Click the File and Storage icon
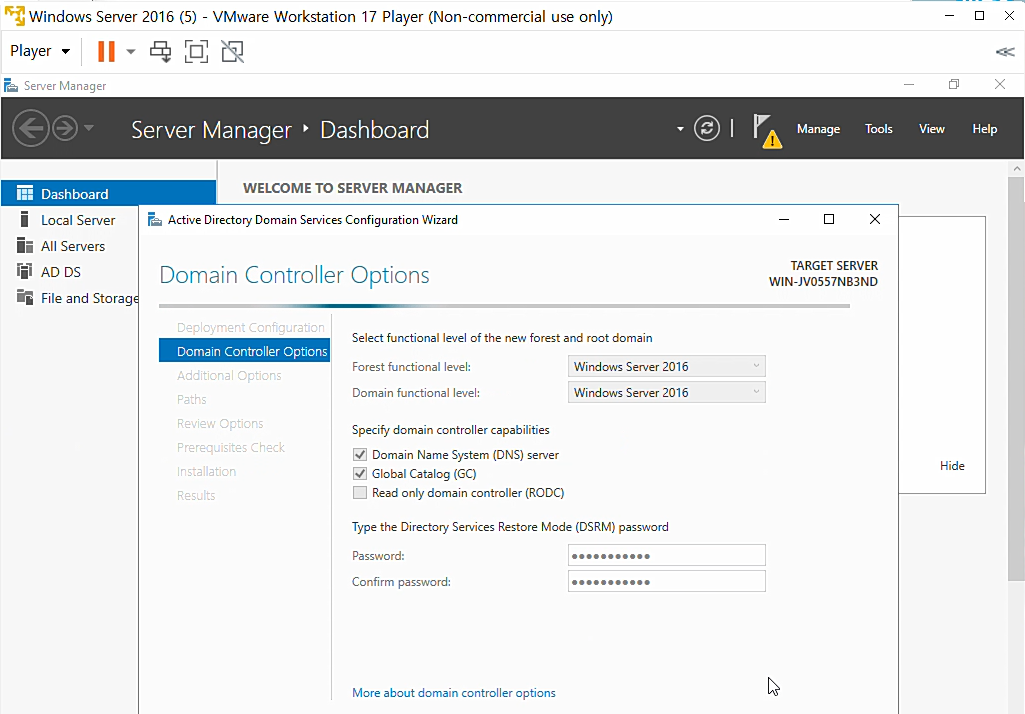 pos(25,298)
